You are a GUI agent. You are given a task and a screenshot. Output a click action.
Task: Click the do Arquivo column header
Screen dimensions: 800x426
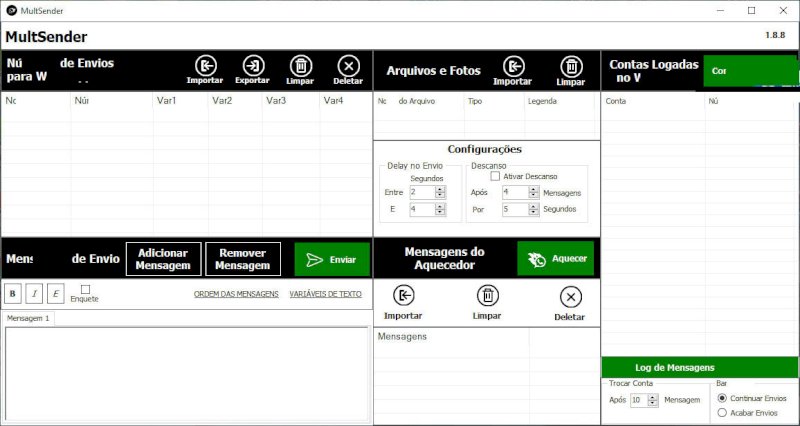pos(419,101)
